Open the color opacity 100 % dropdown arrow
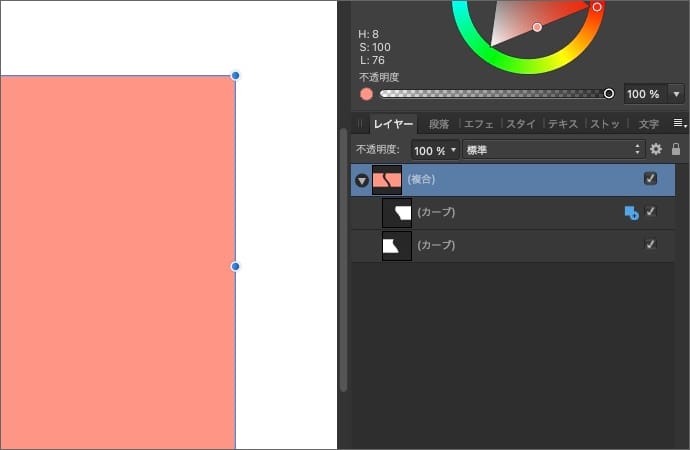Viewport: 690px width, 450px height. tap(677, 94)
